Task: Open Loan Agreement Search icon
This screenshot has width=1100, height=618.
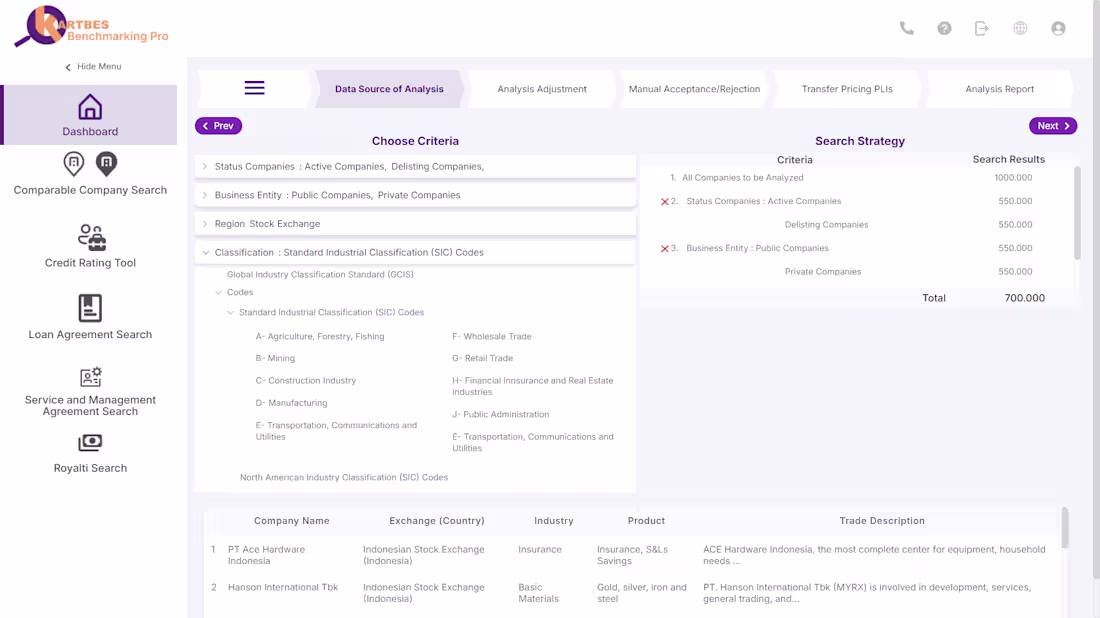Action: 90,308
